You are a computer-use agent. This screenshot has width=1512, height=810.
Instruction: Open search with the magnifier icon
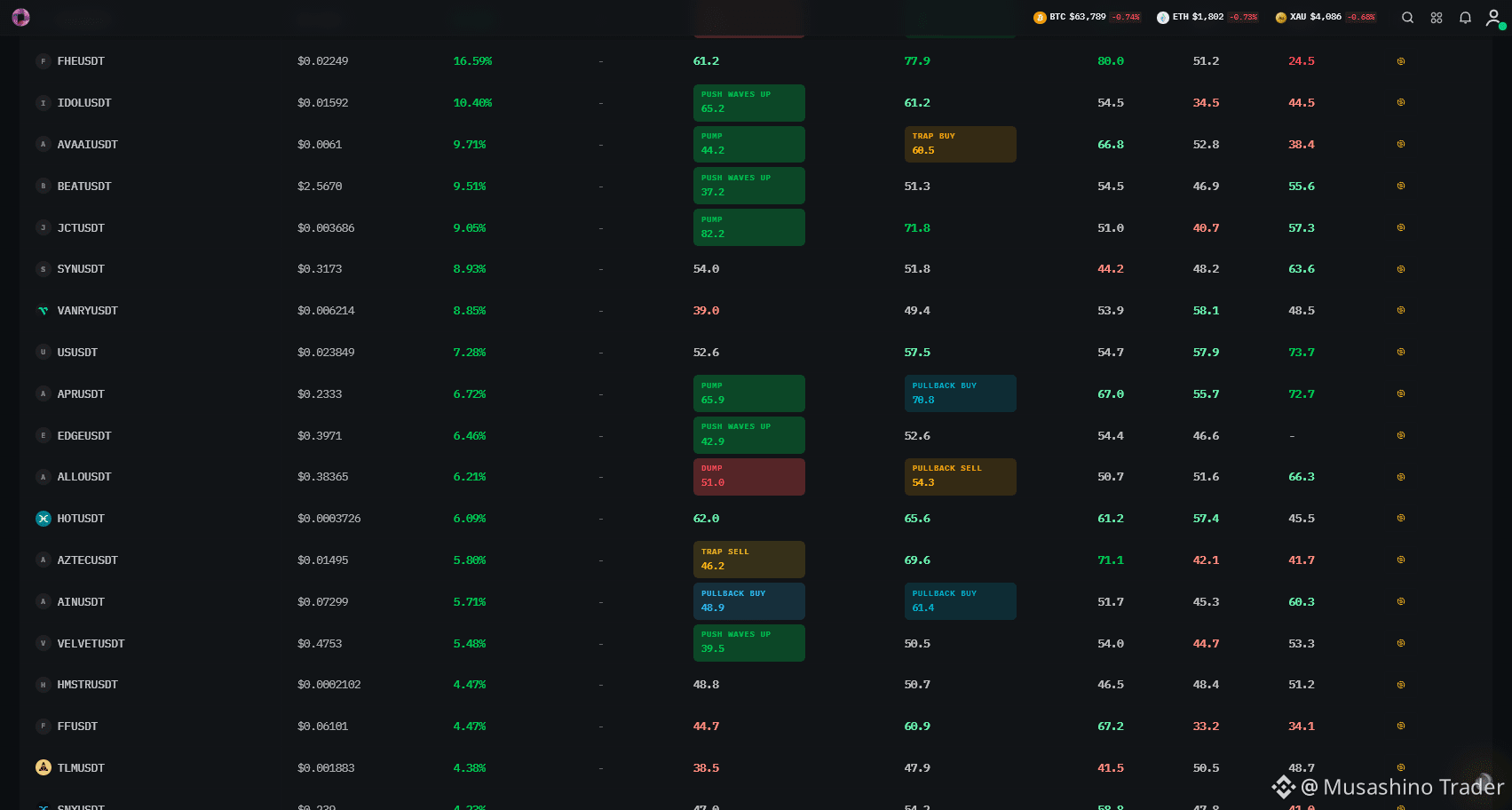(x=1407, y=17)
